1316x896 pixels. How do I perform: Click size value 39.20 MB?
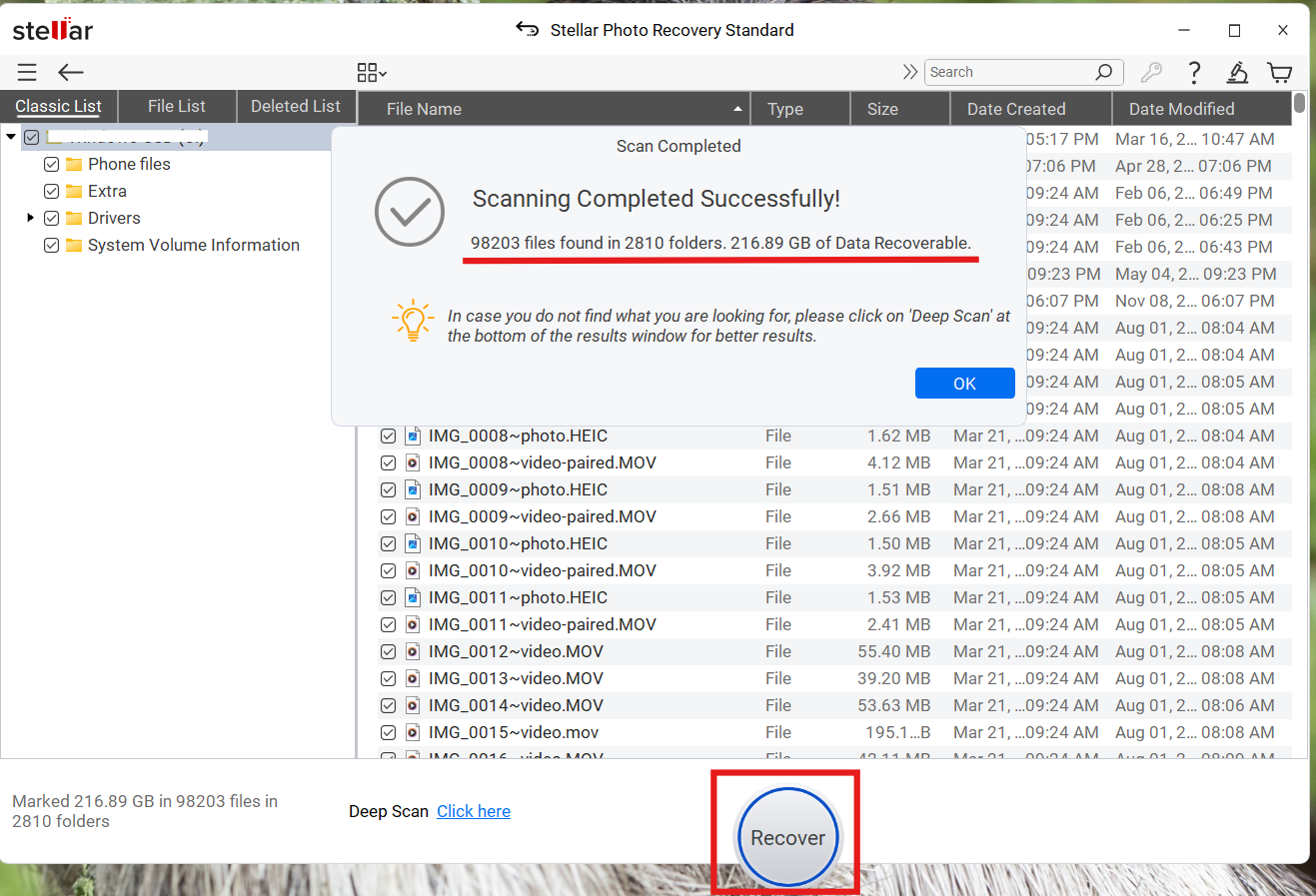point(894,678)
